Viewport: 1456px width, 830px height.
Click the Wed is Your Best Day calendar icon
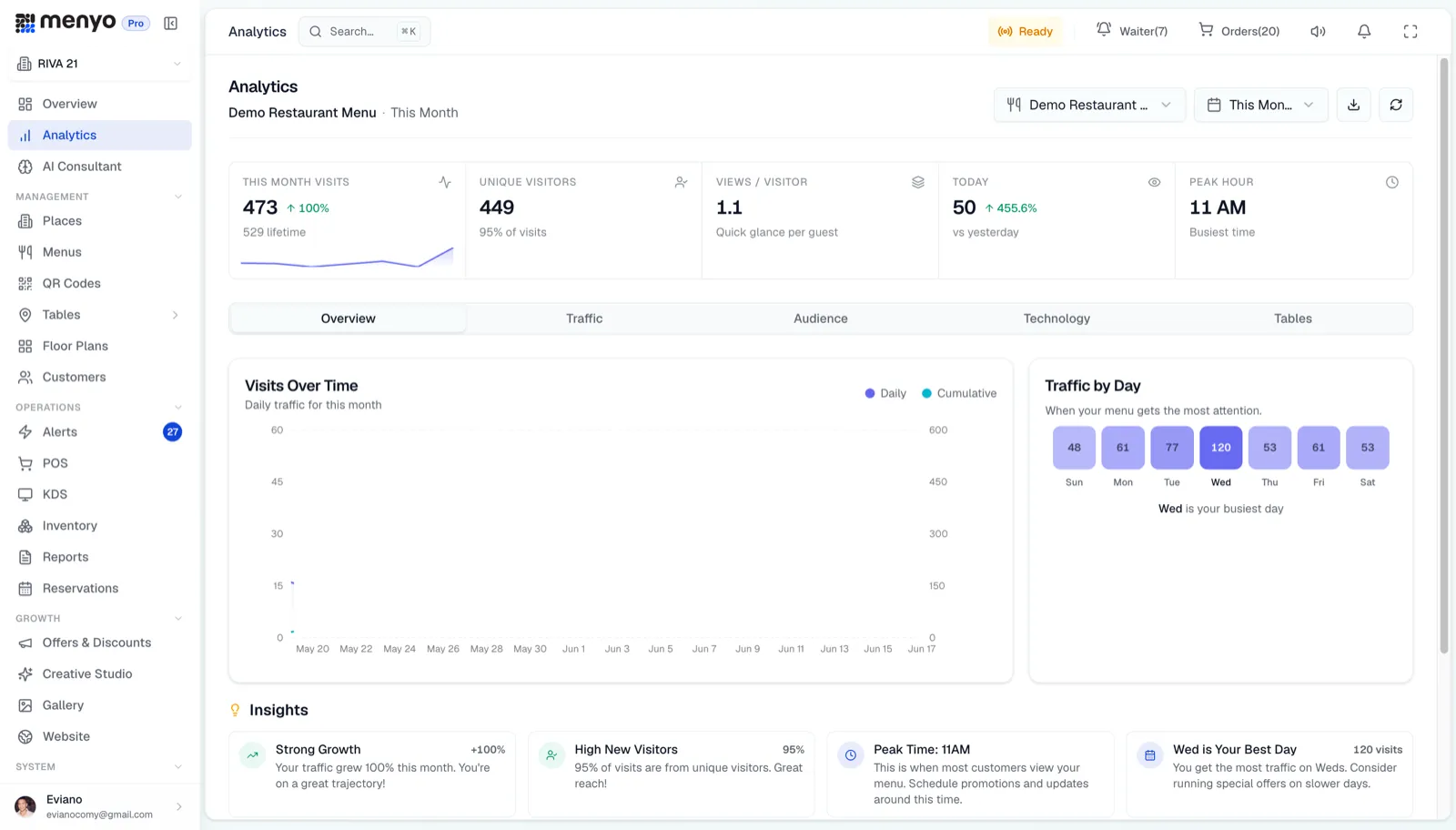tap(1150, 755)
